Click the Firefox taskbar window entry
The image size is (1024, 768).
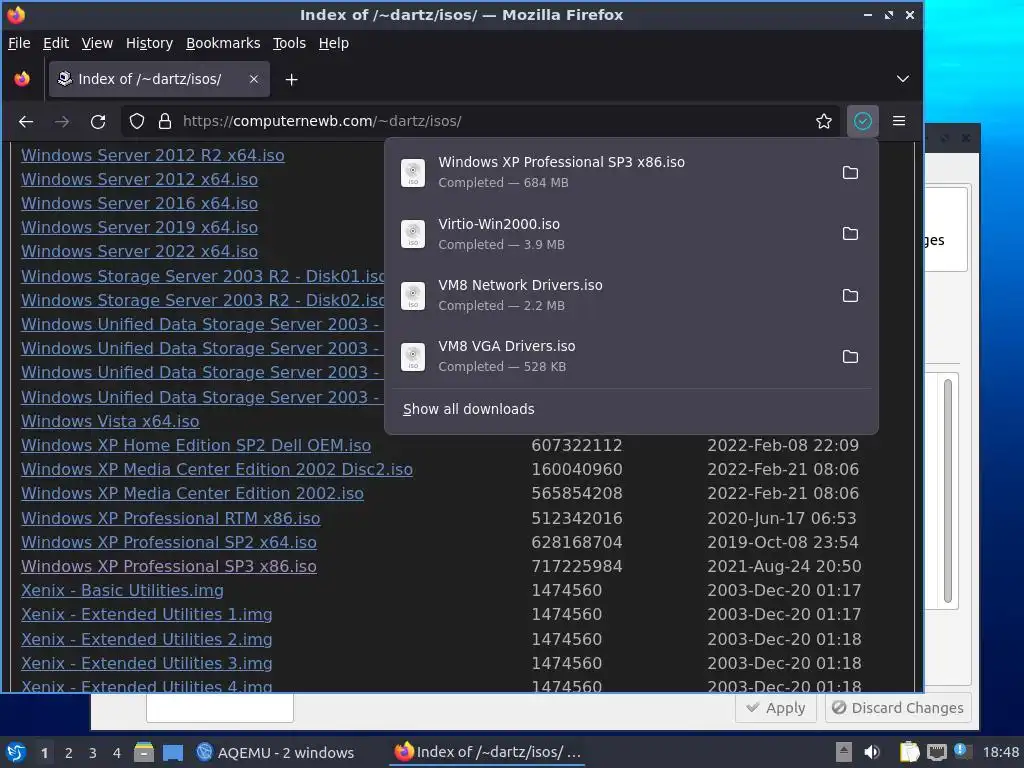click(488, 753)
